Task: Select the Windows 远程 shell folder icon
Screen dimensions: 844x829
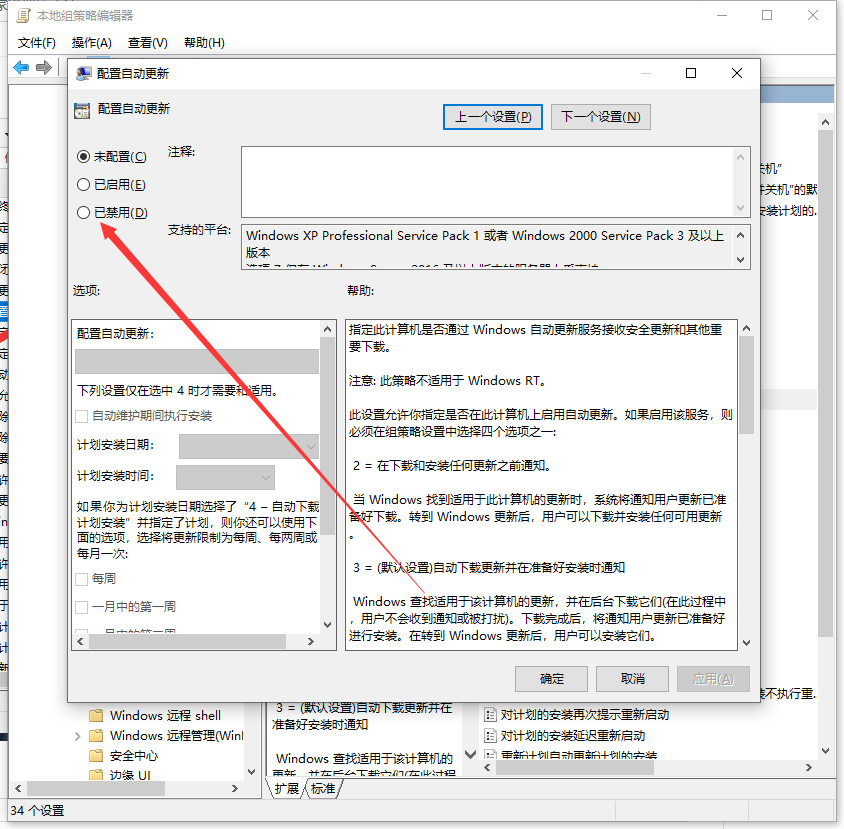Action: click(x=97, y=715)
